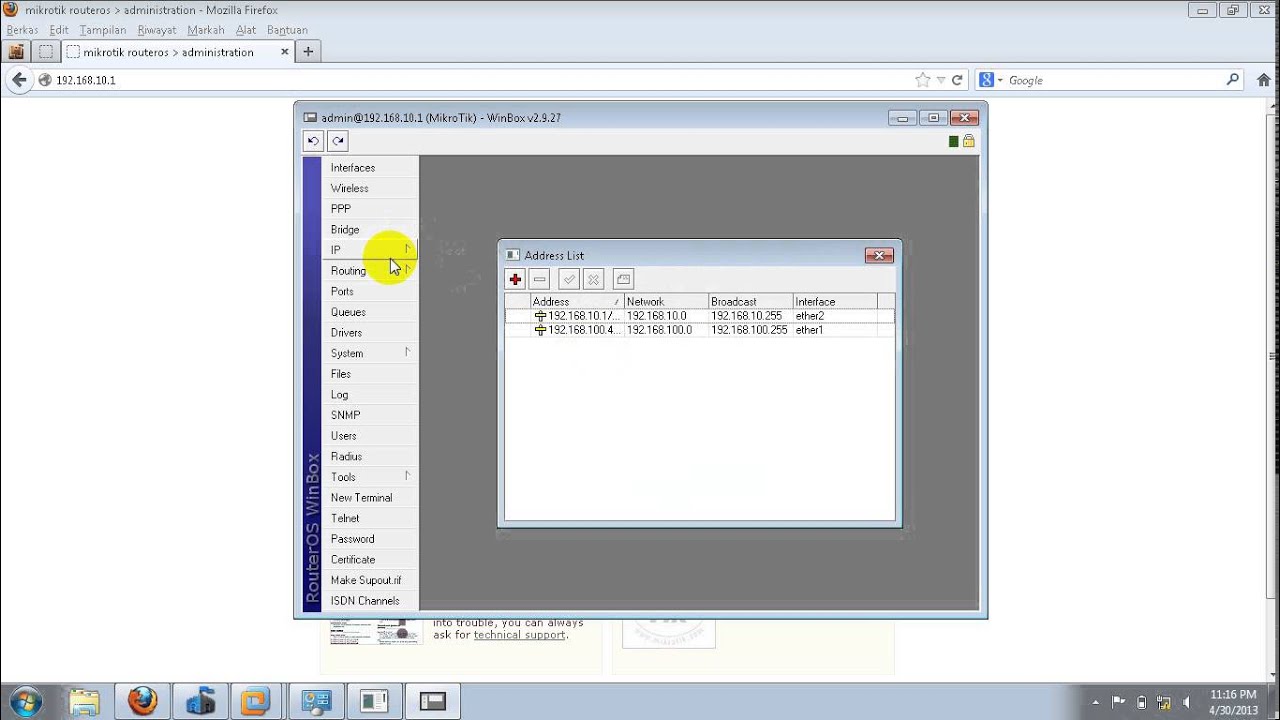
Task: Open the PPP menu item
Action: click(369, 209)
